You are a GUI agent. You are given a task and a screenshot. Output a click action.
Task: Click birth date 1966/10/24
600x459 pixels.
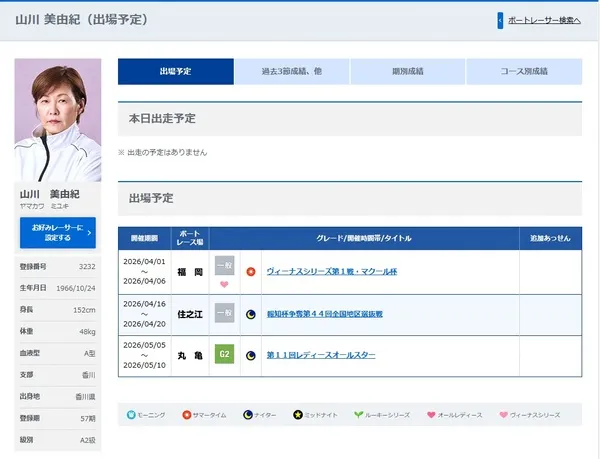76,288
